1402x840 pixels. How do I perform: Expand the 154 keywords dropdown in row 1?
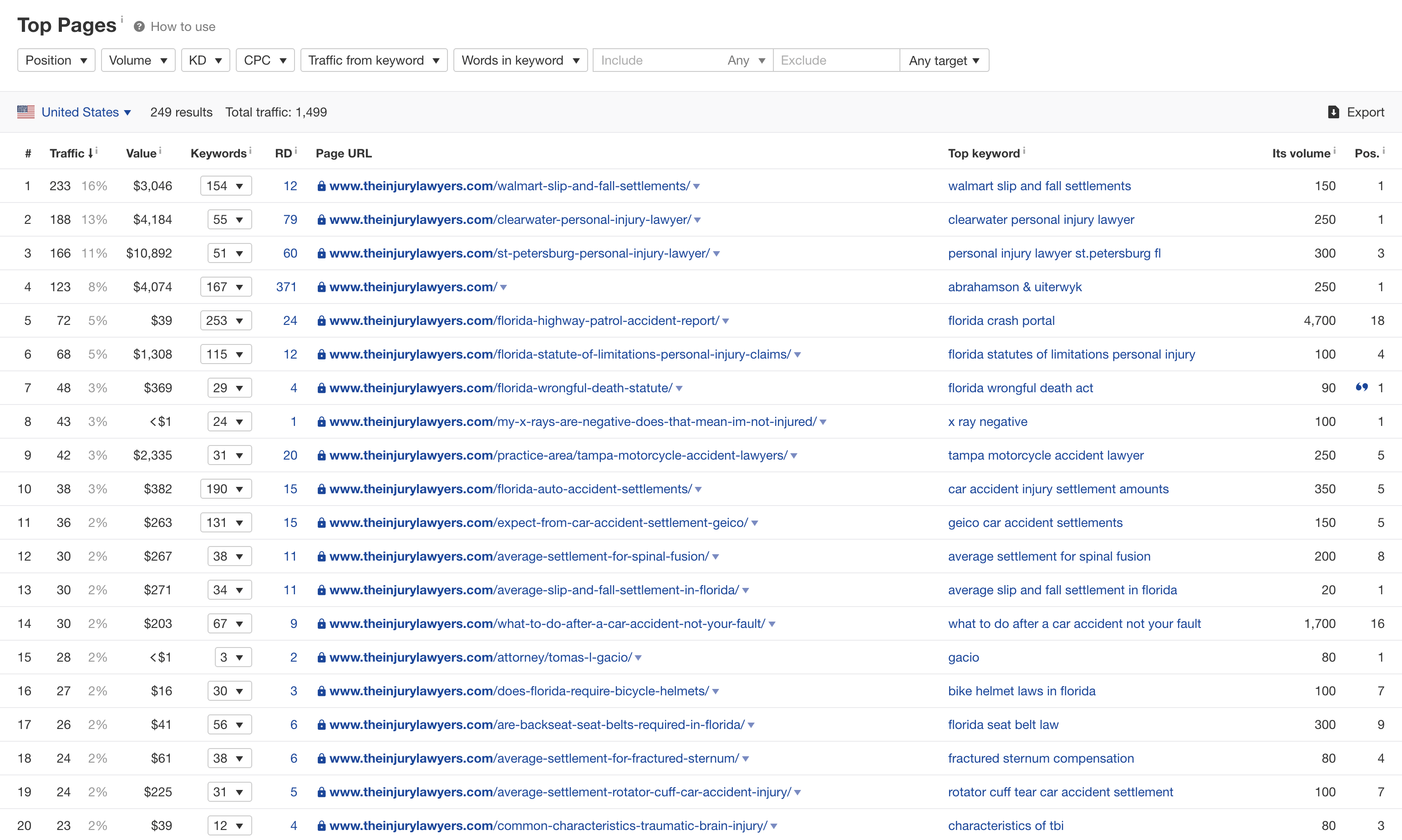point(226,186)
